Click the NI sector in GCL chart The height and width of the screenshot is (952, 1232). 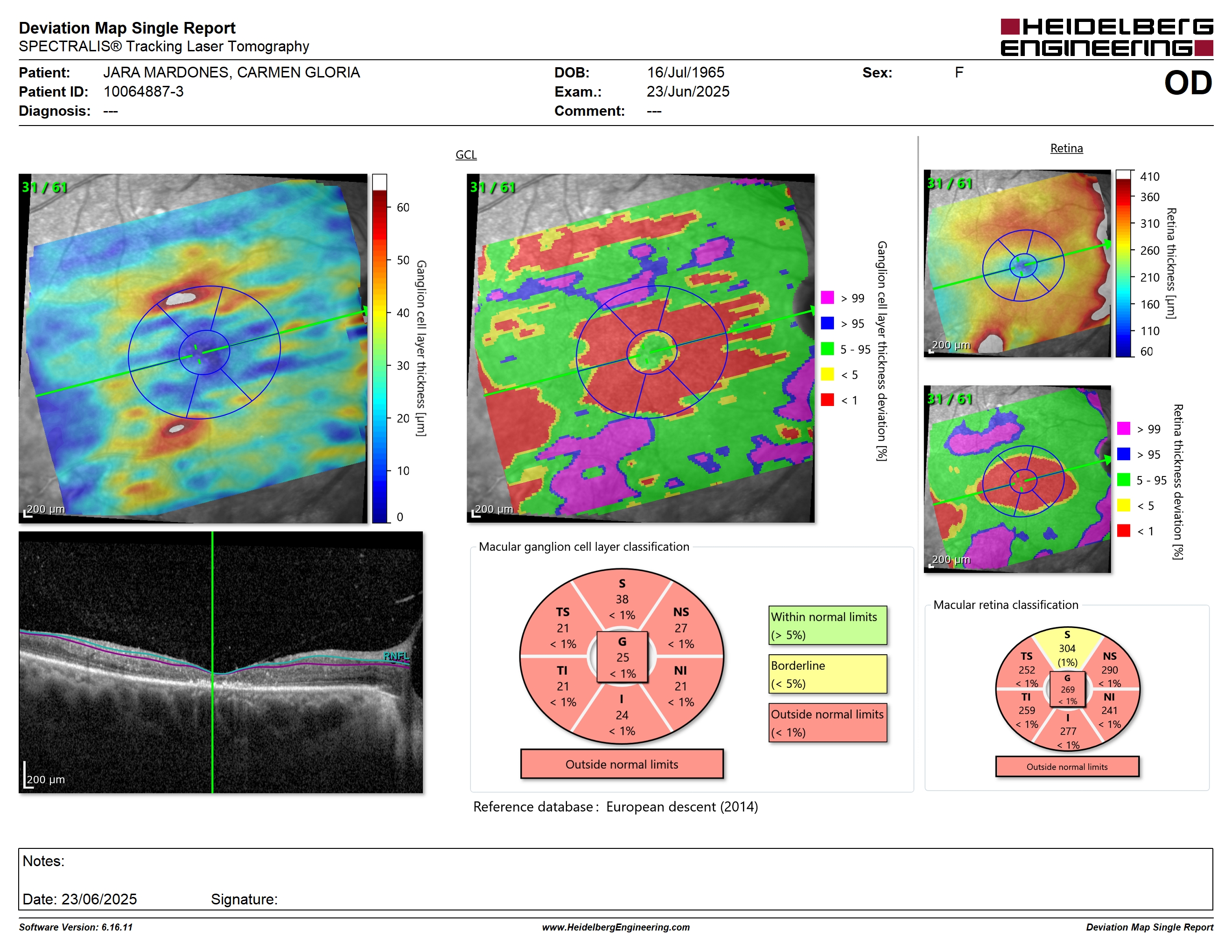tap(681, 686)
